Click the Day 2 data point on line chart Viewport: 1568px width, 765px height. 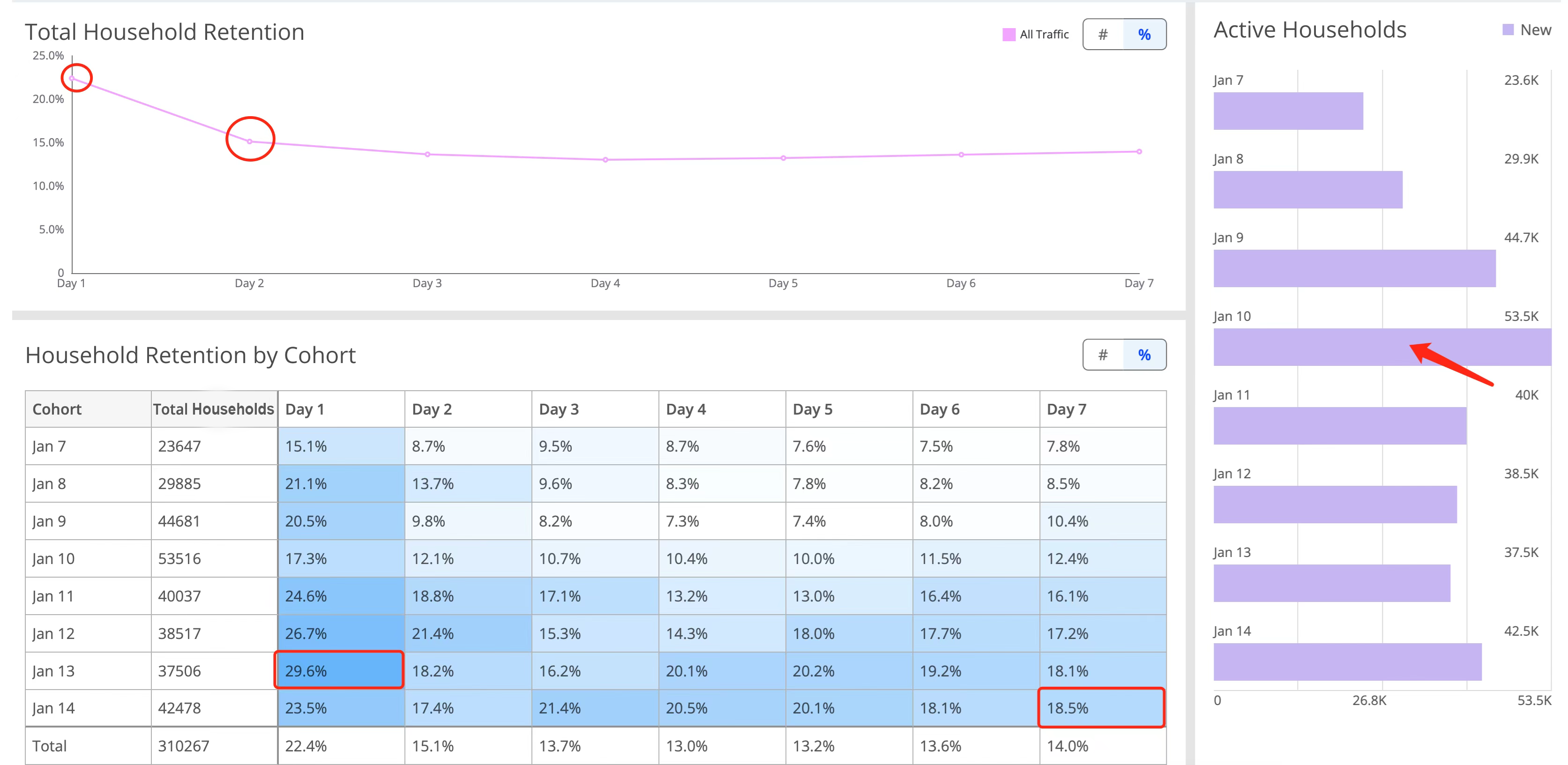[x=250, y=141]
